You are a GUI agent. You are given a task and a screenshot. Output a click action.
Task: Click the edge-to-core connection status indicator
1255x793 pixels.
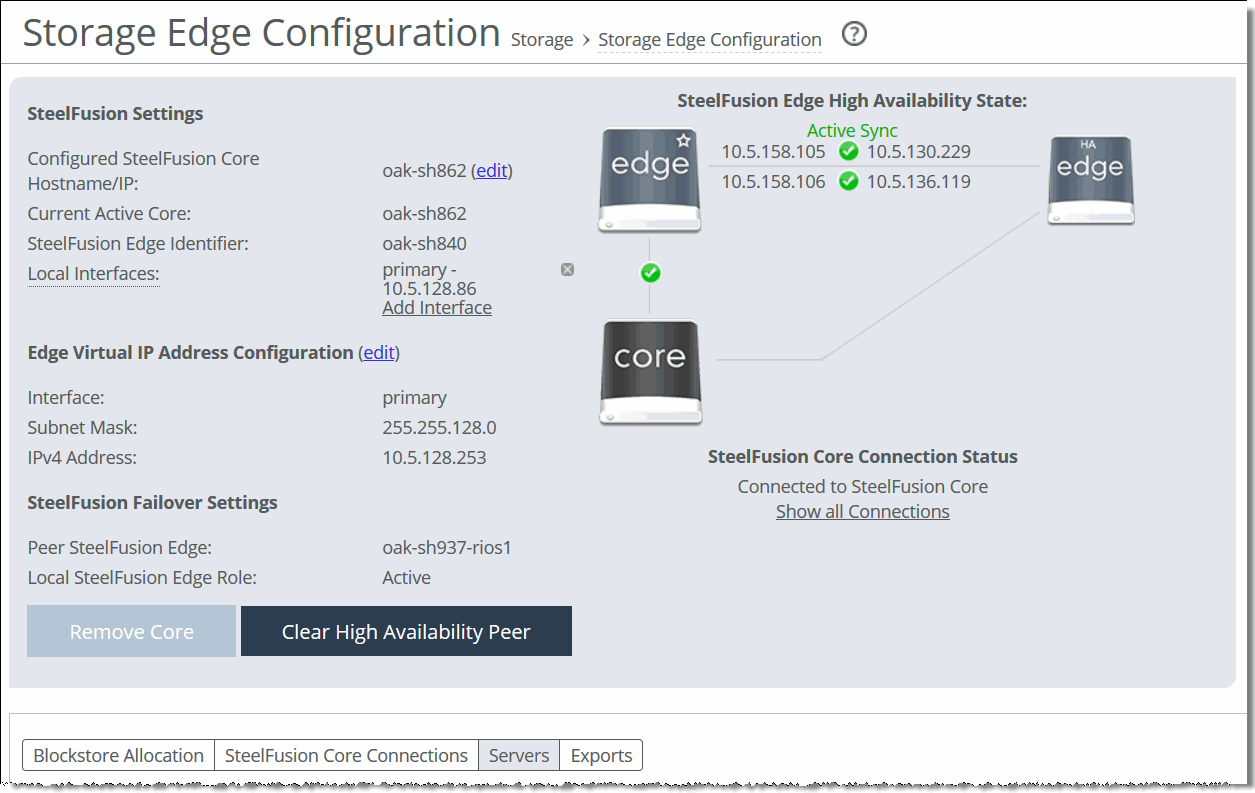pos(650,272)
